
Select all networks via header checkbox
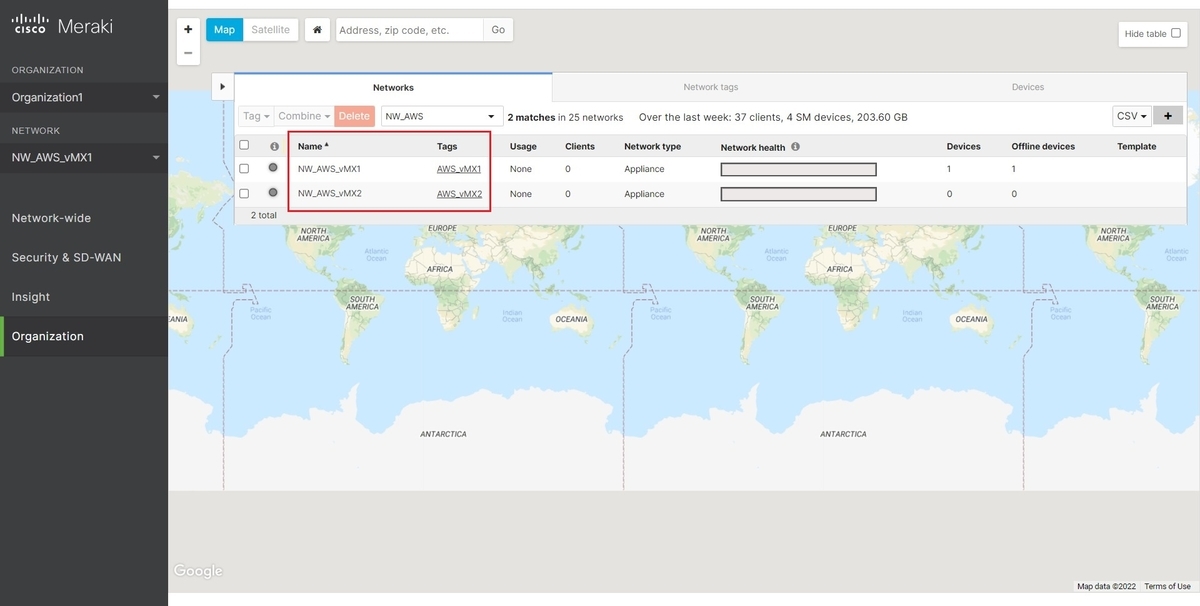click(244, 145)
